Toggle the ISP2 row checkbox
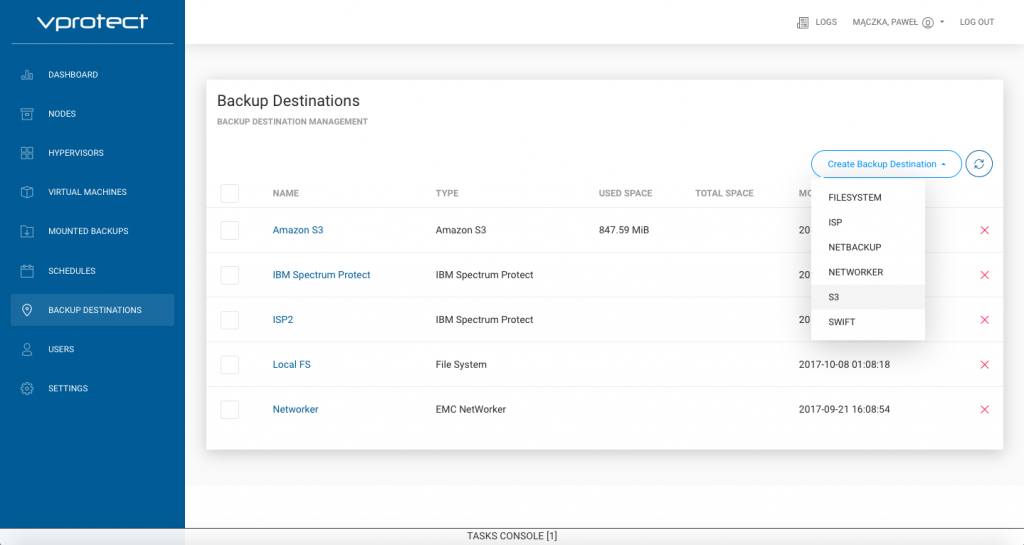Screen dimensions: 1024x545 (230, 320)
